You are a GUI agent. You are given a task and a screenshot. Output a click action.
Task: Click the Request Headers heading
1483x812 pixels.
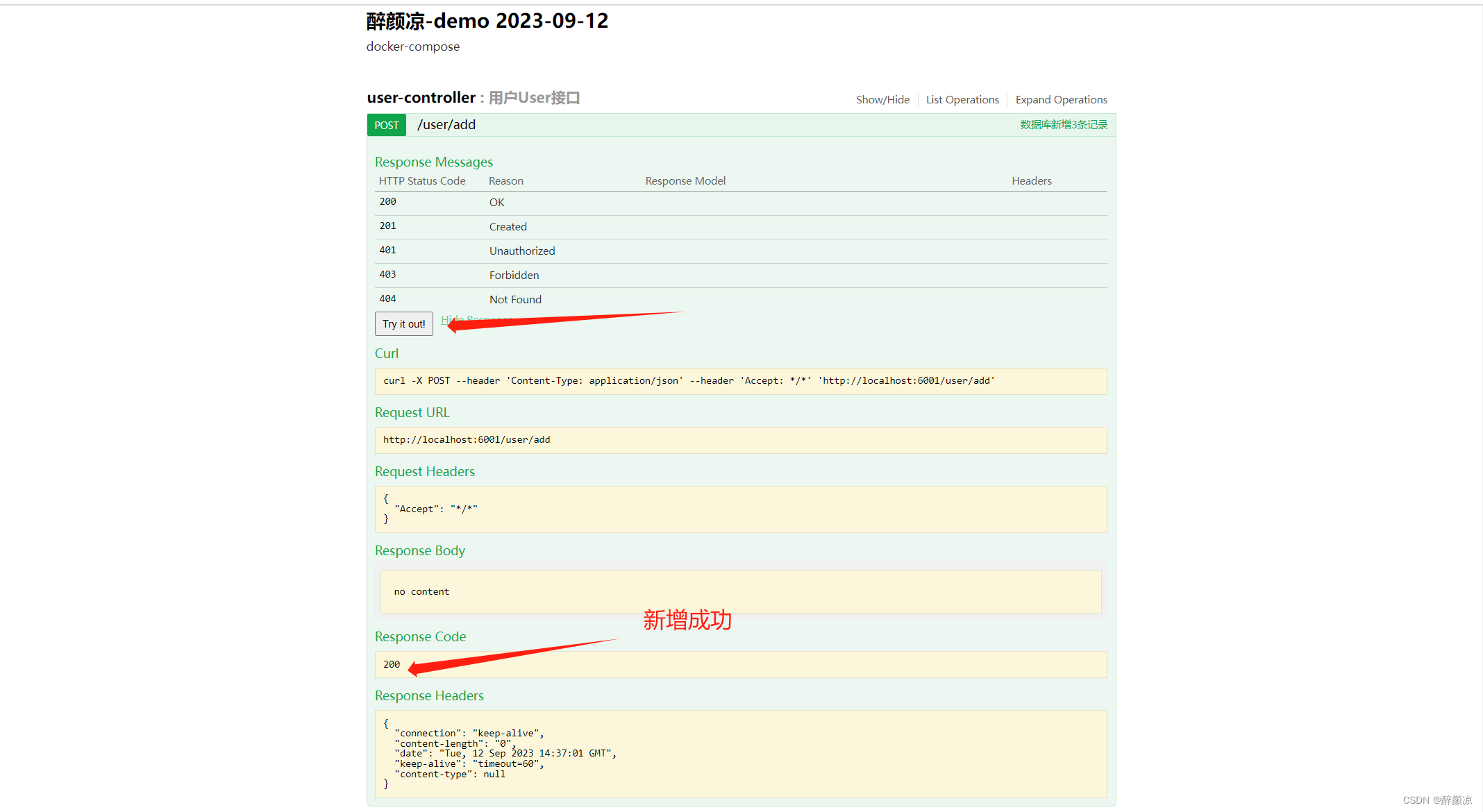coord(425,472)
